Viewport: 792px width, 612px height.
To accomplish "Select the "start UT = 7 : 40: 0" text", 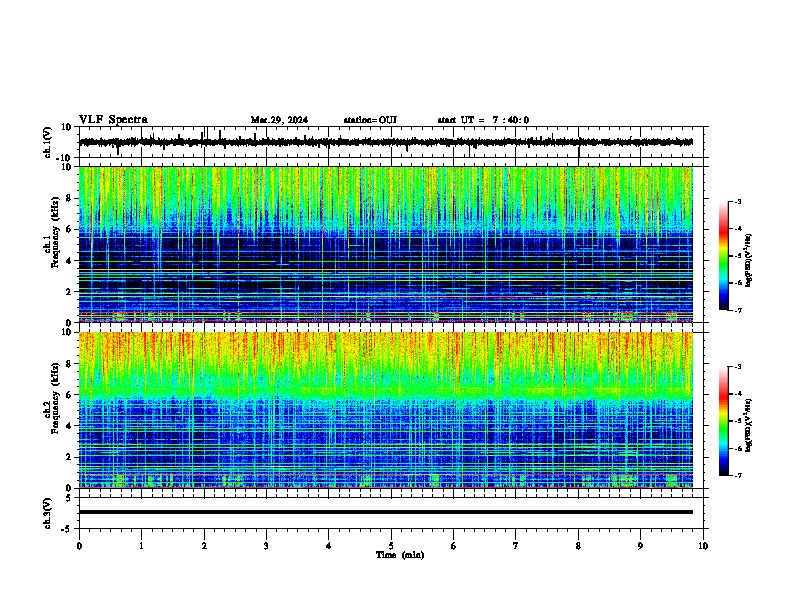I will point(483,120).
